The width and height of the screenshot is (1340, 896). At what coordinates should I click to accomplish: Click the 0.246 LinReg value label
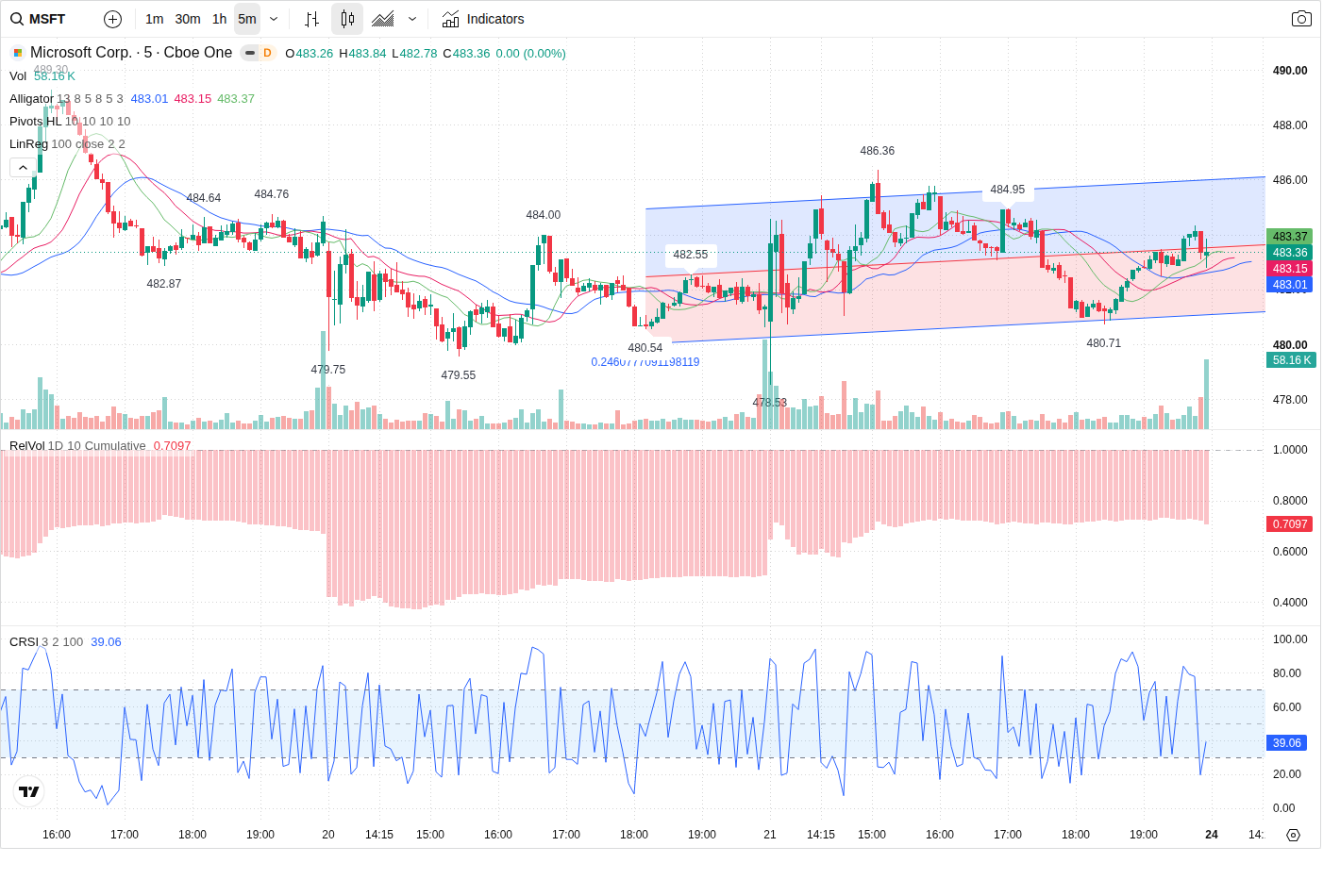tap(645, 362)
